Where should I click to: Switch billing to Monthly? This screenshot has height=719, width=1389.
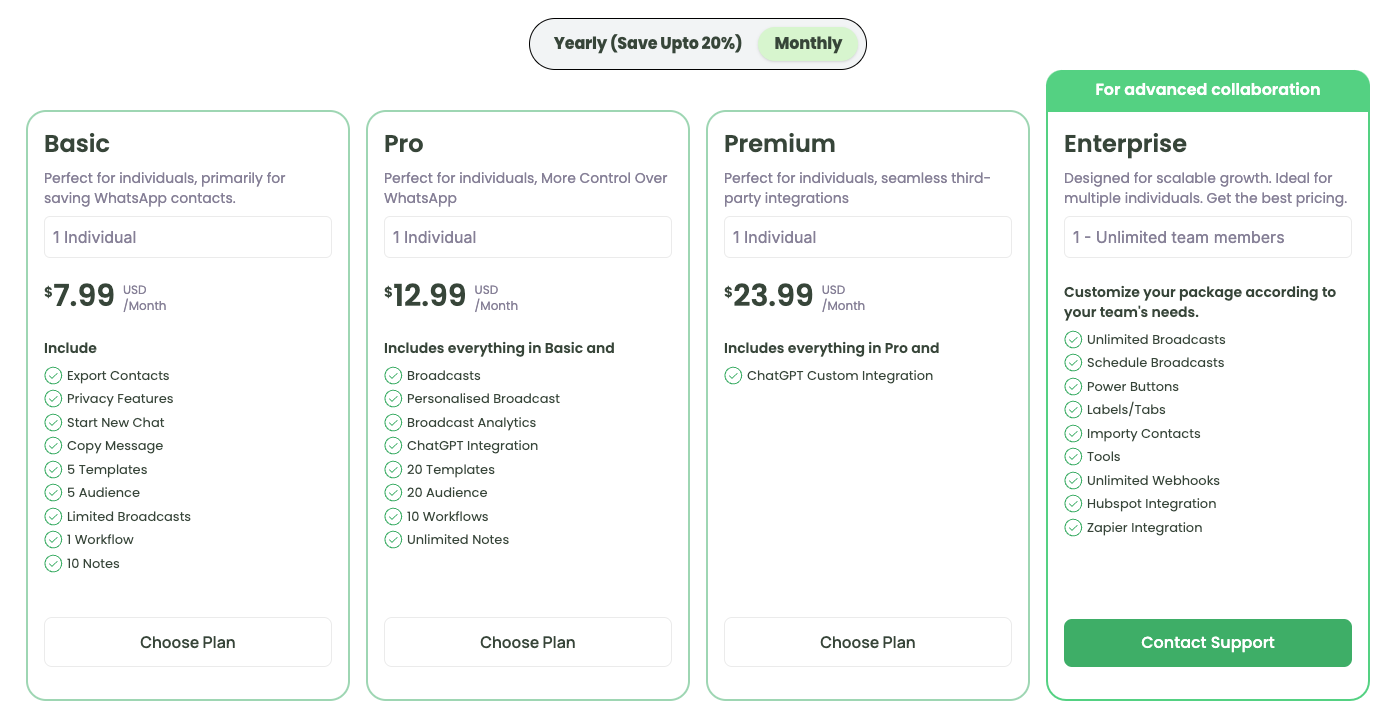(x=808, y=43)
